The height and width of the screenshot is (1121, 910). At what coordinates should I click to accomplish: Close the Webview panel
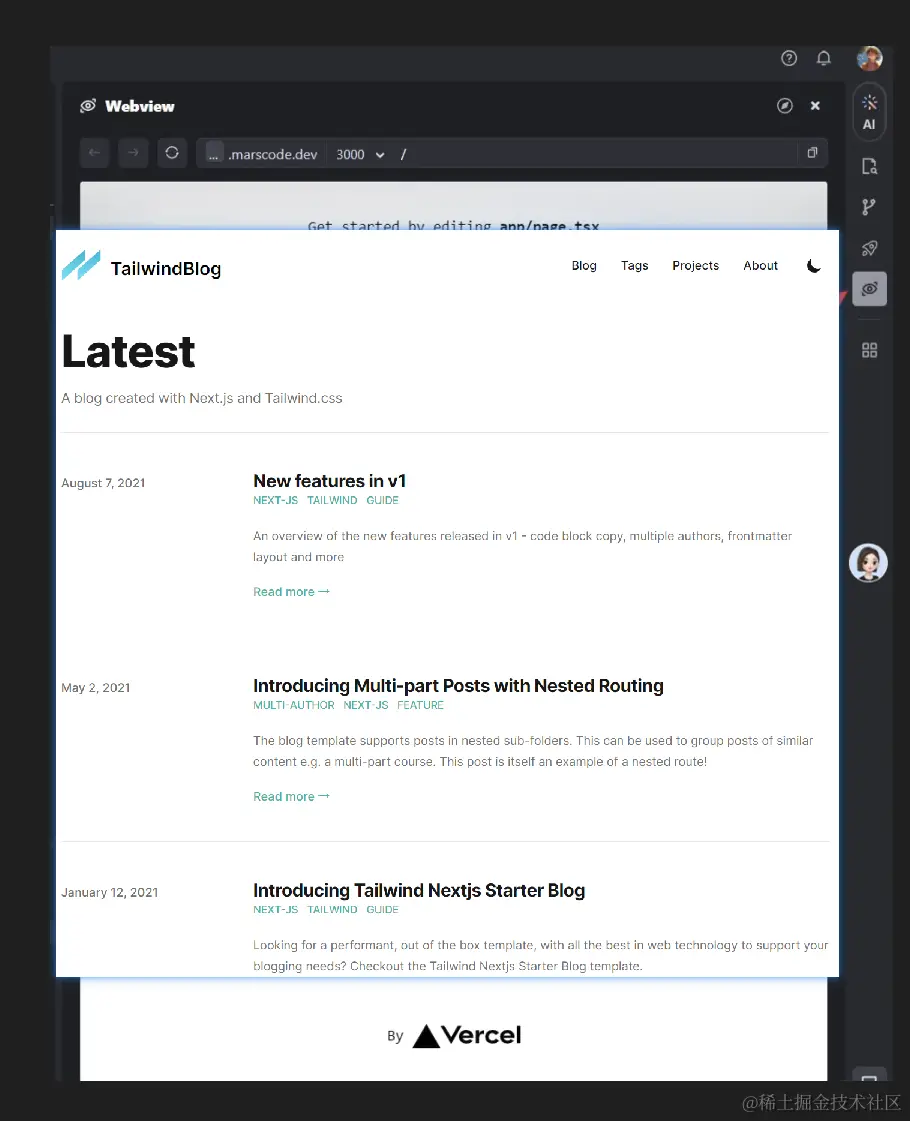815,106
